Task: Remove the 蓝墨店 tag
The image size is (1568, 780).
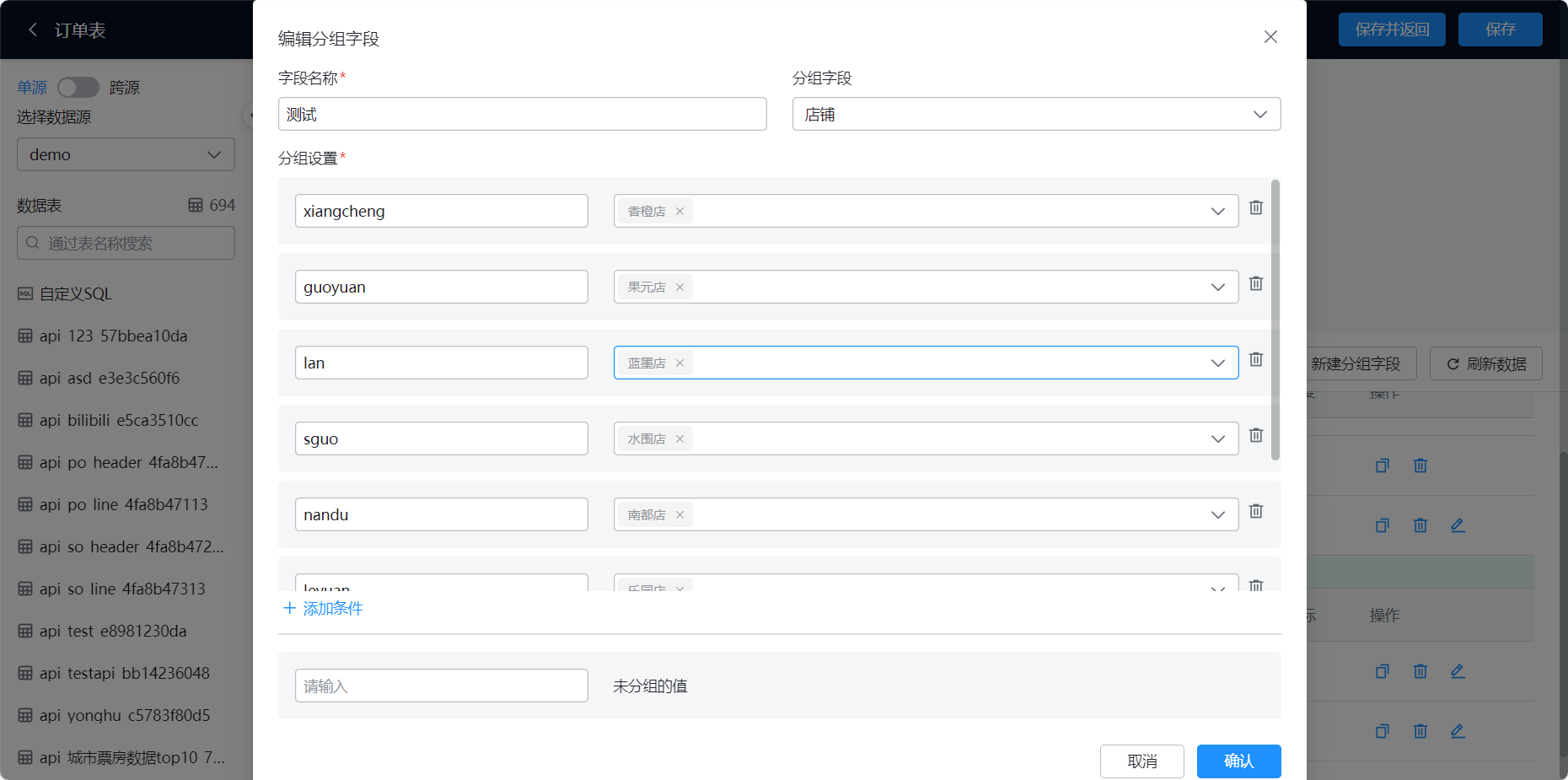Action: (679, 363)
